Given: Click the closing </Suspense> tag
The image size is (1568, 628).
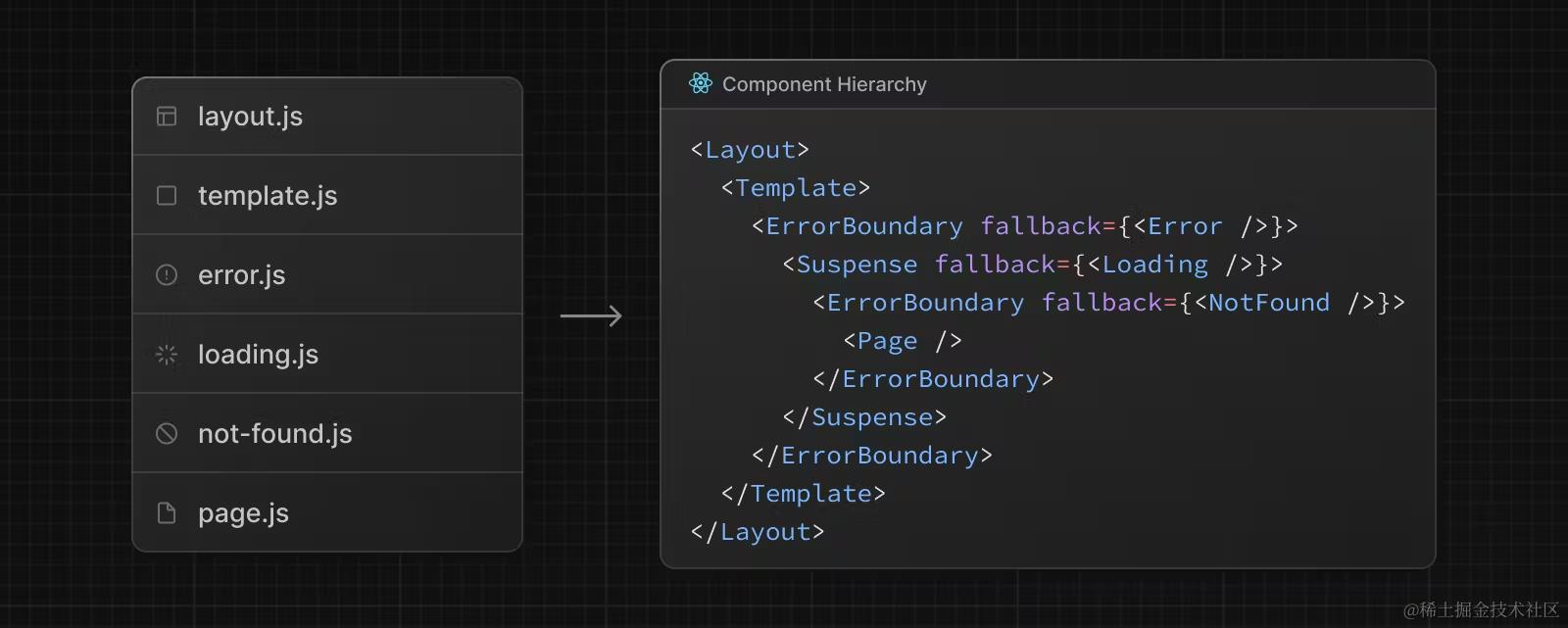Looking at the screenshot, I should pyautogui.click(x=864, y=417).
